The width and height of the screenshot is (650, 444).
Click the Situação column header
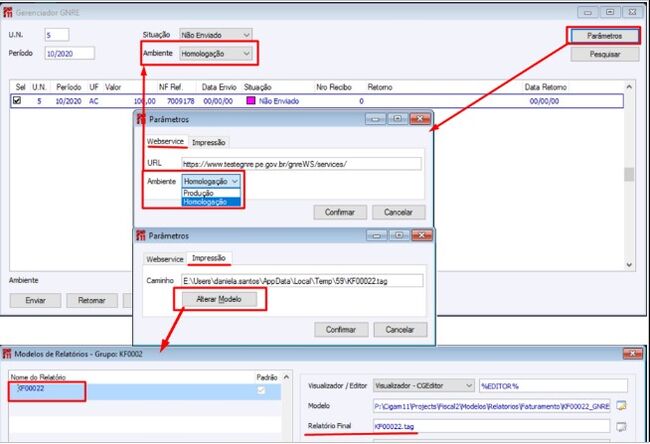pos(257,87)
